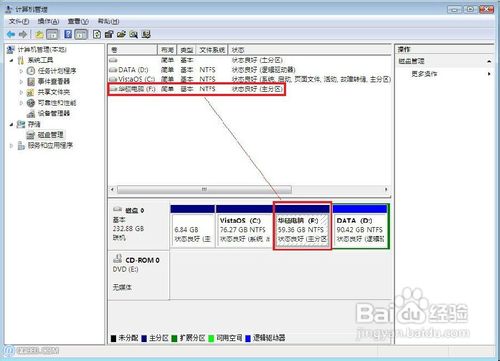Select the VistaOS (C:) 76.27 GB partition block
This screenshot has height=361, width=500.
tap(244, 226)
